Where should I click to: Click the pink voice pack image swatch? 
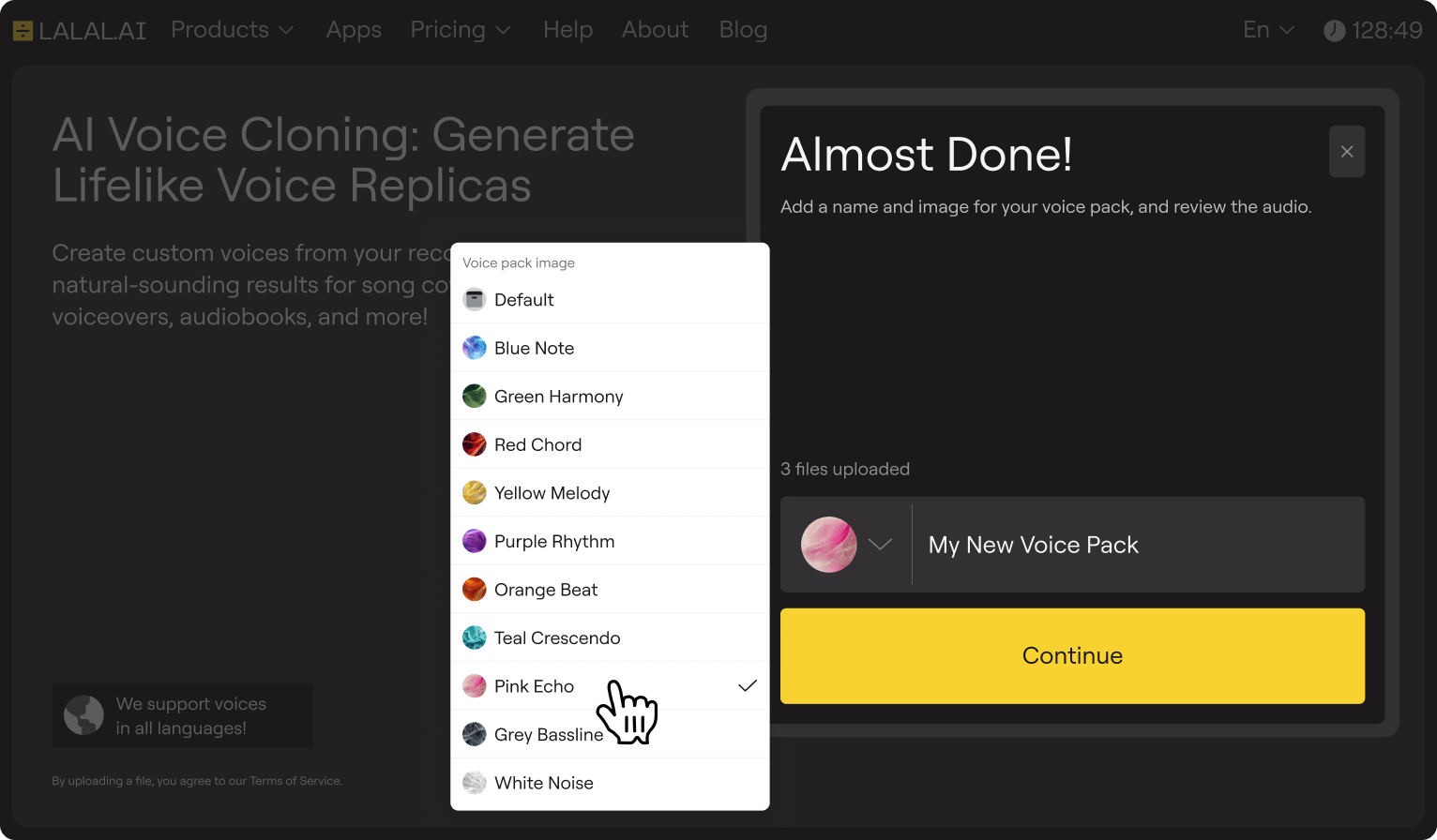click(828, 545)
